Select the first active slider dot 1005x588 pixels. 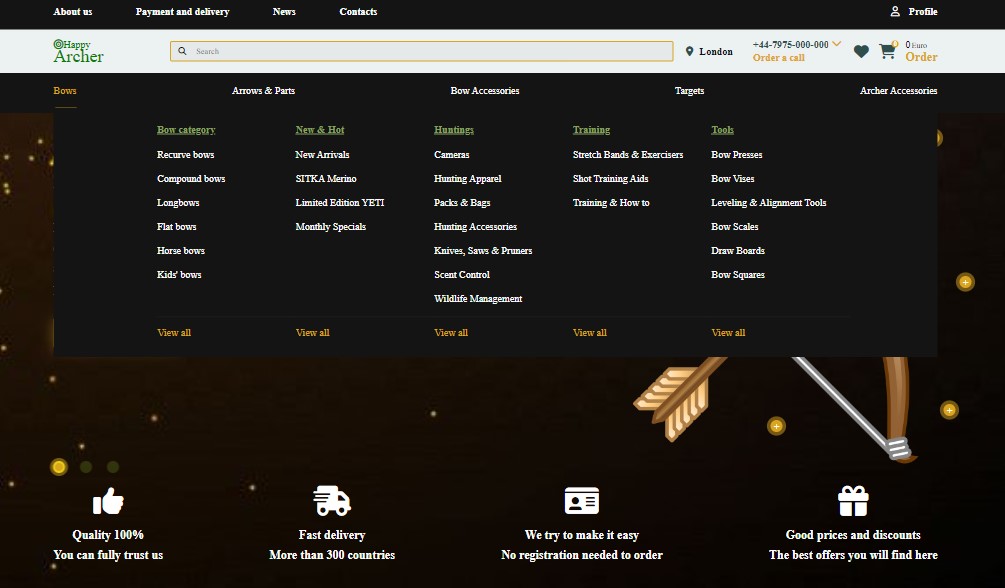[x=59, y=467]
